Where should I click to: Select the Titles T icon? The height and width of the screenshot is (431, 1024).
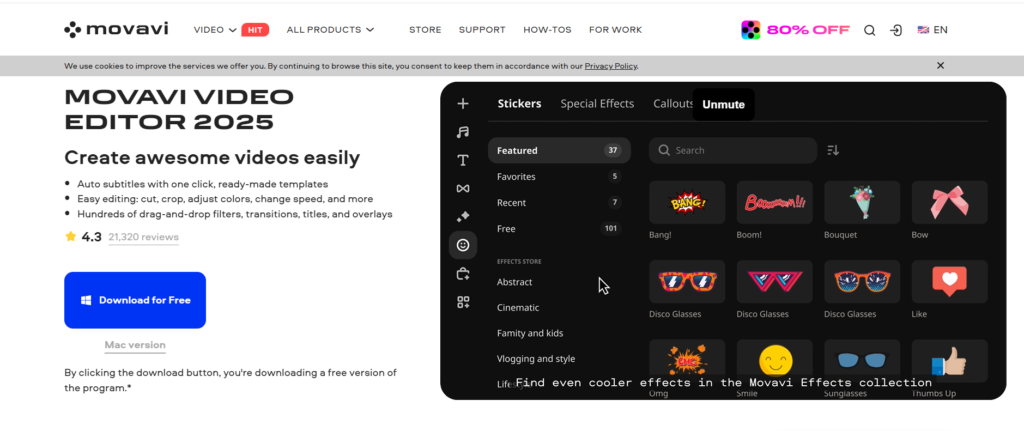click(463, 160)
